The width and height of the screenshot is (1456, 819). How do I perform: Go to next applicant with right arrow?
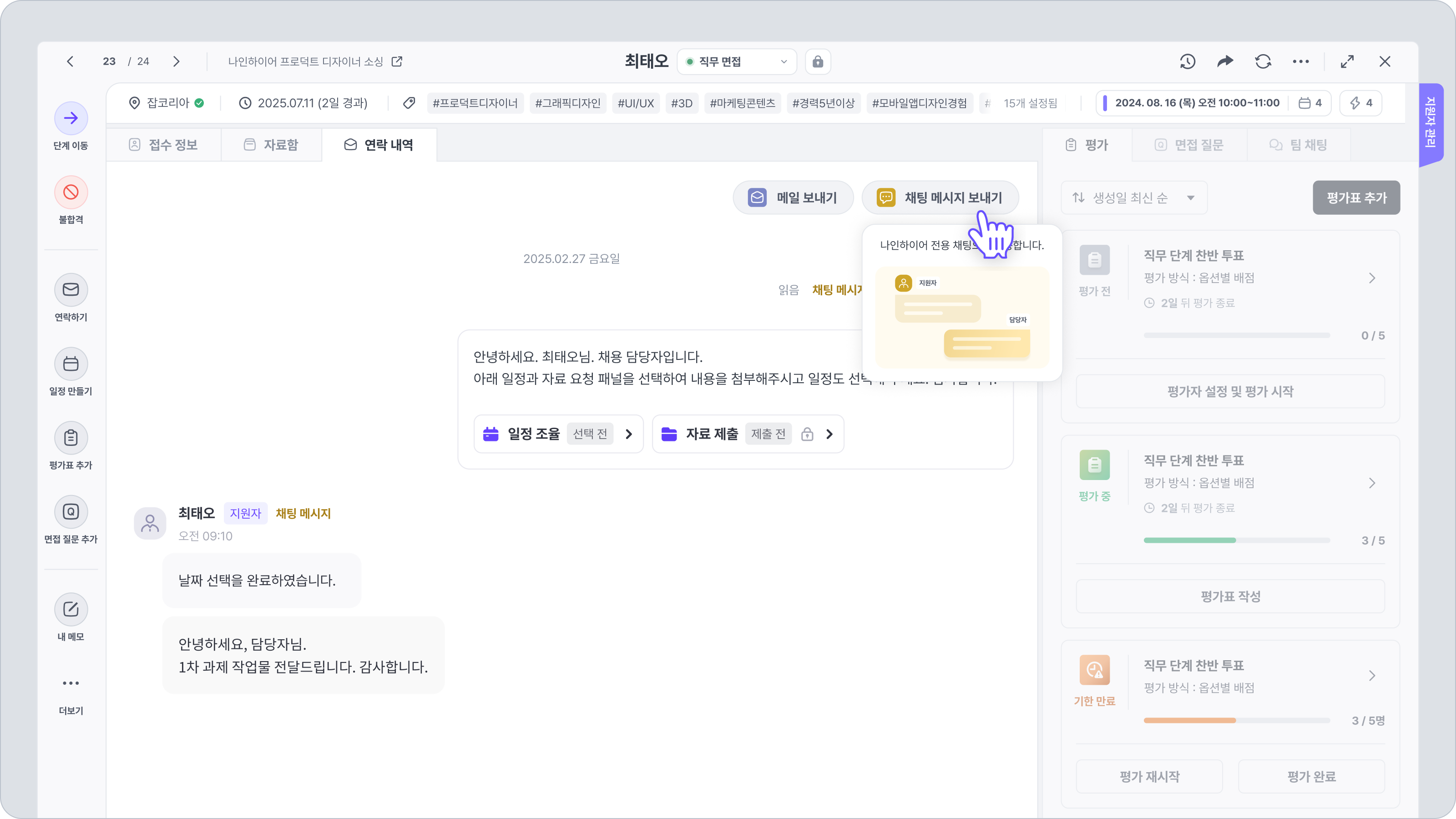coord(177,61)
